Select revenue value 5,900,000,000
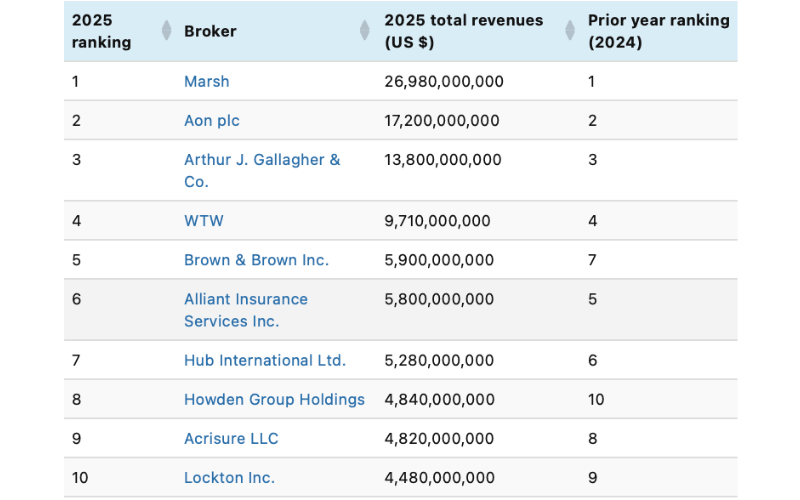The height and width of the screenshot is (500, 800). (439, 260)
